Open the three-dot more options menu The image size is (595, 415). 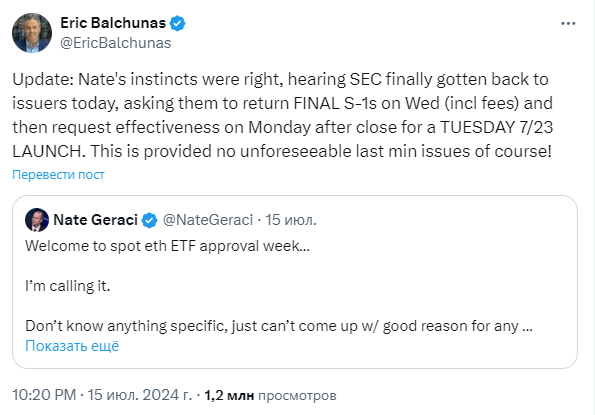(x=568, y=24)
